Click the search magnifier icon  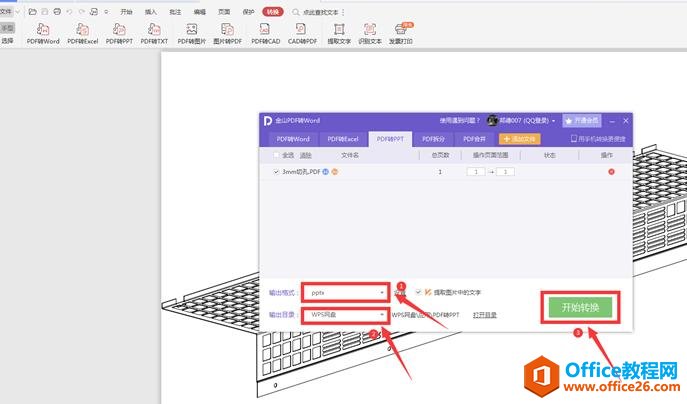pos(296,12)
